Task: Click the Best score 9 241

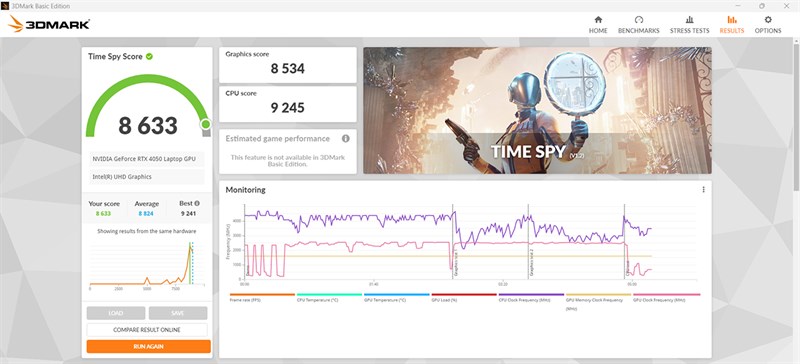Action: pos(188,214)
